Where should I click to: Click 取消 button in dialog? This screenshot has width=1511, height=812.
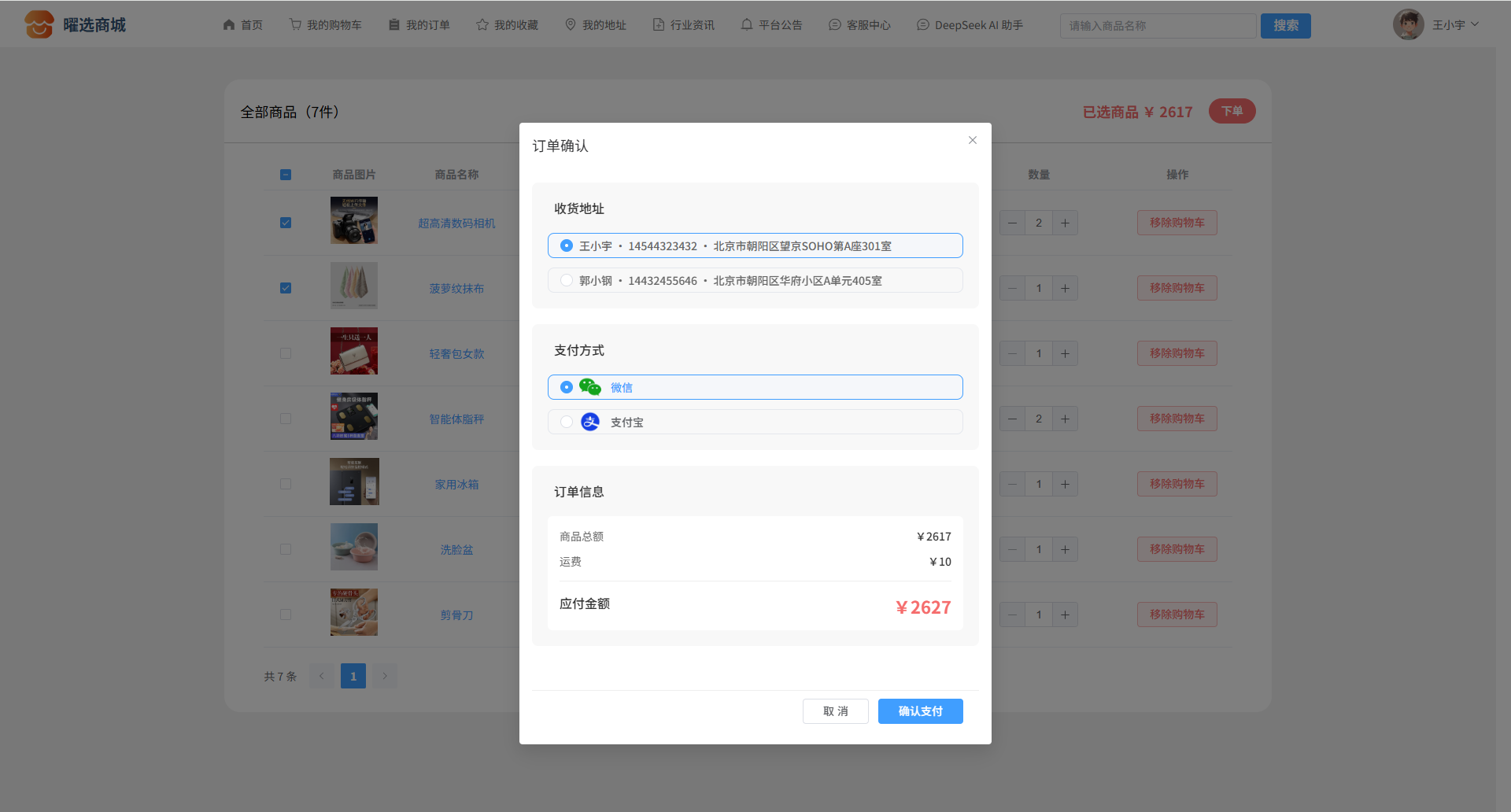pos(835,711)
